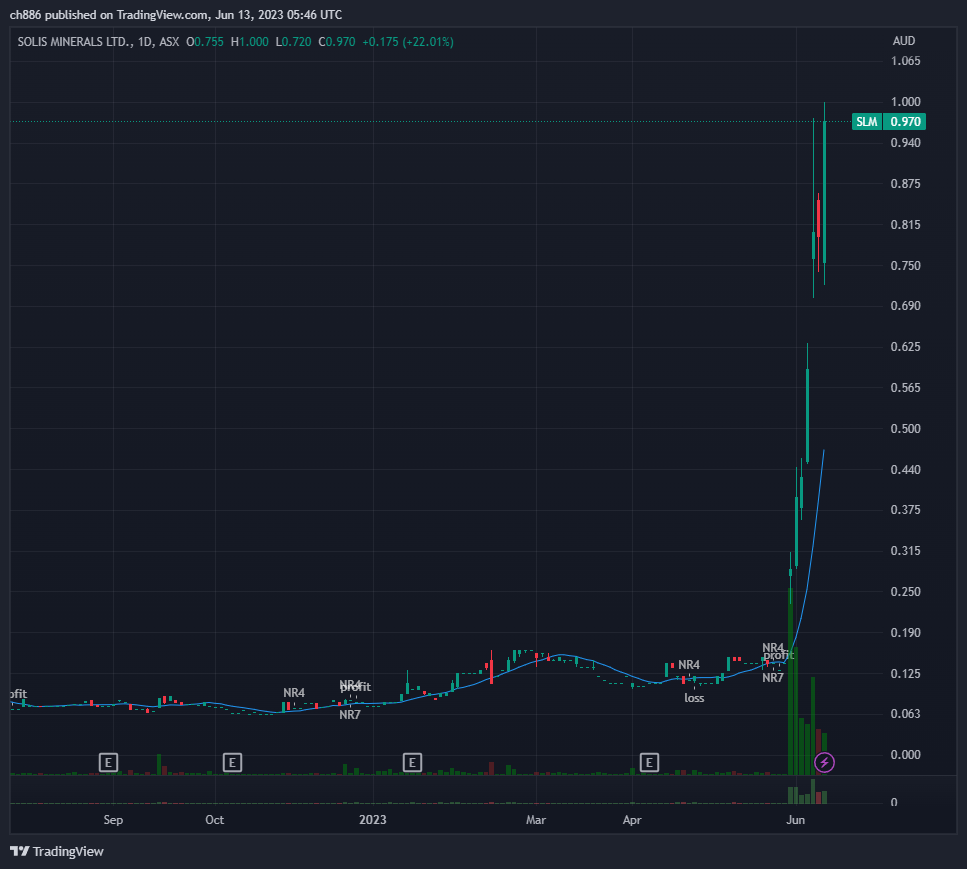
Task: Click the ch886 published header text
Action: pyautogui.click(x=176, y=15)
